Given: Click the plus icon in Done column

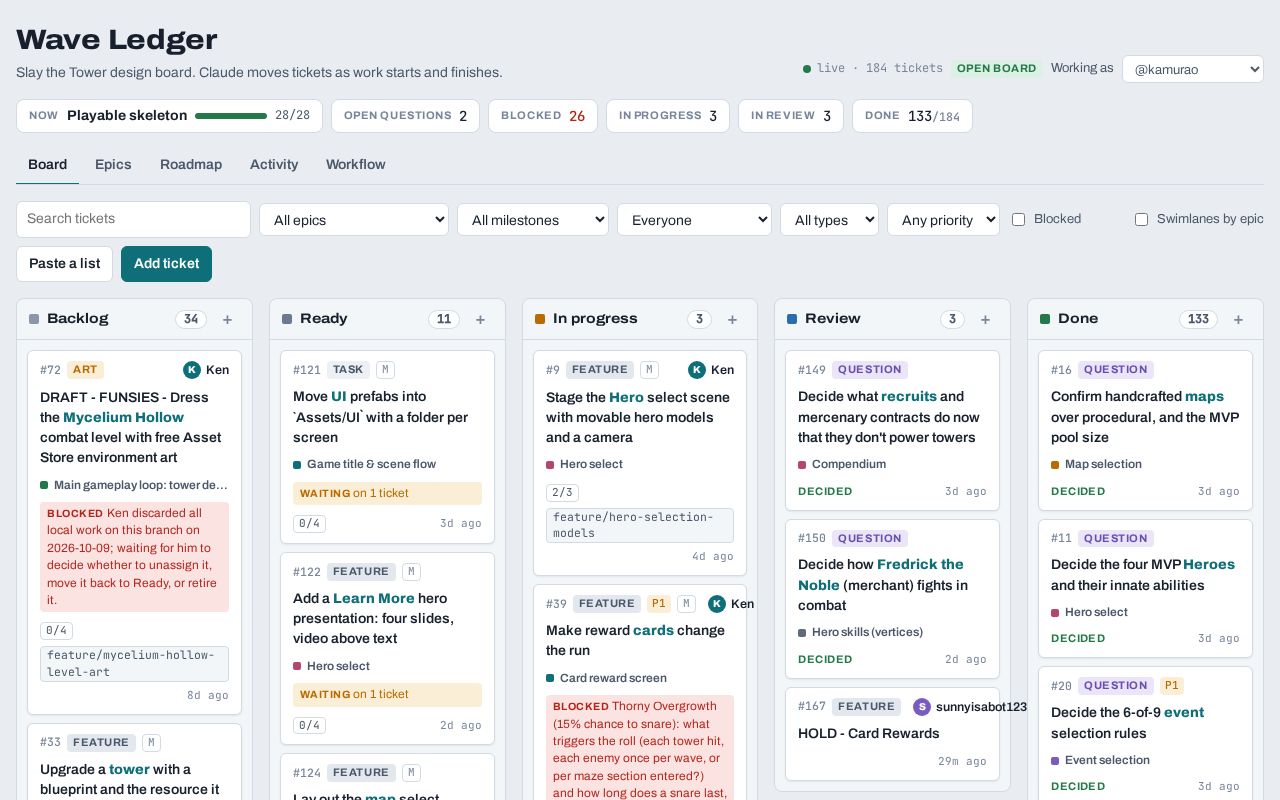Looking at the screenshot, I should (1239, 320).
